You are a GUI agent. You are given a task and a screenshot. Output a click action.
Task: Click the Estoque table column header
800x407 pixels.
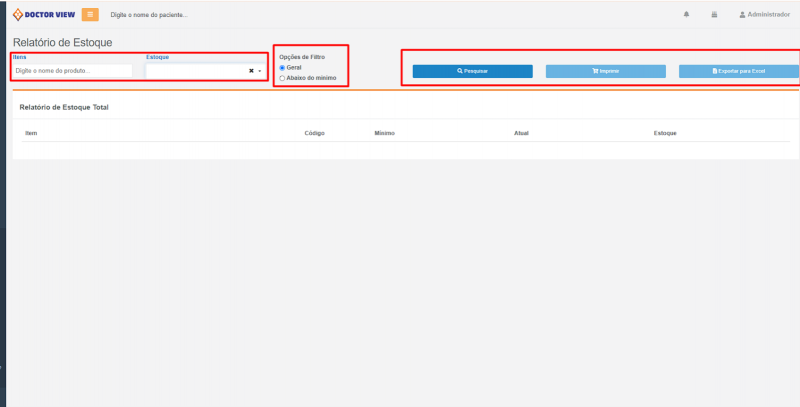click(x=665, y=133)
